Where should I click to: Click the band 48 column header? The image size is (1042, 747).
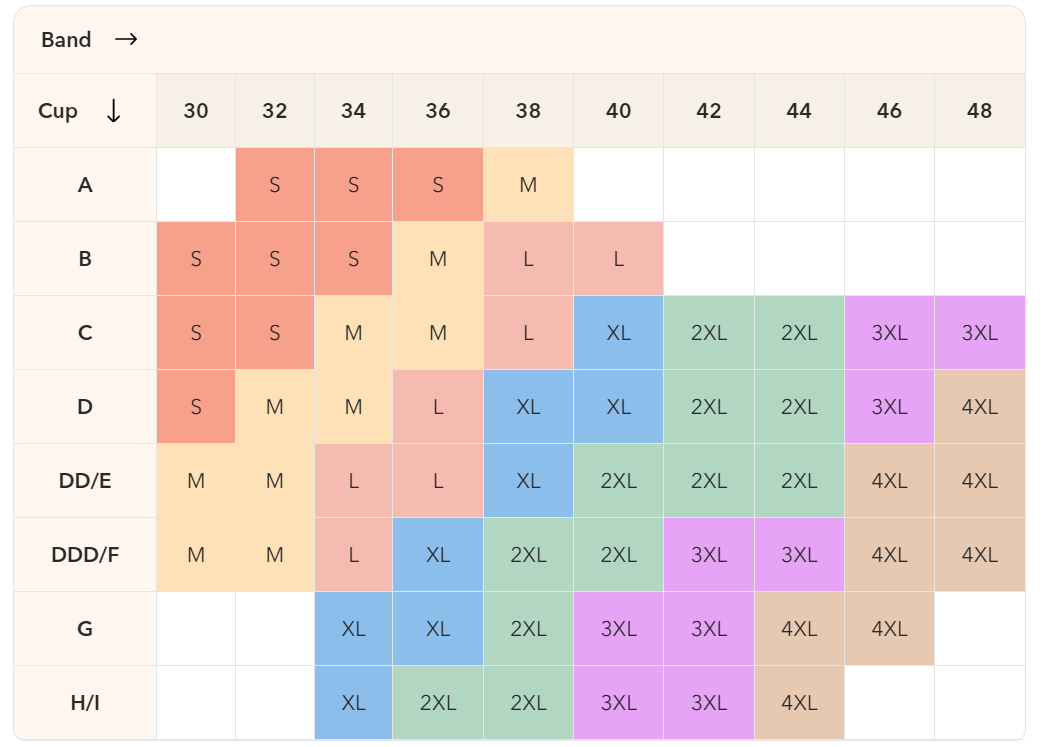pyautogui.click(x=979, y=111)
